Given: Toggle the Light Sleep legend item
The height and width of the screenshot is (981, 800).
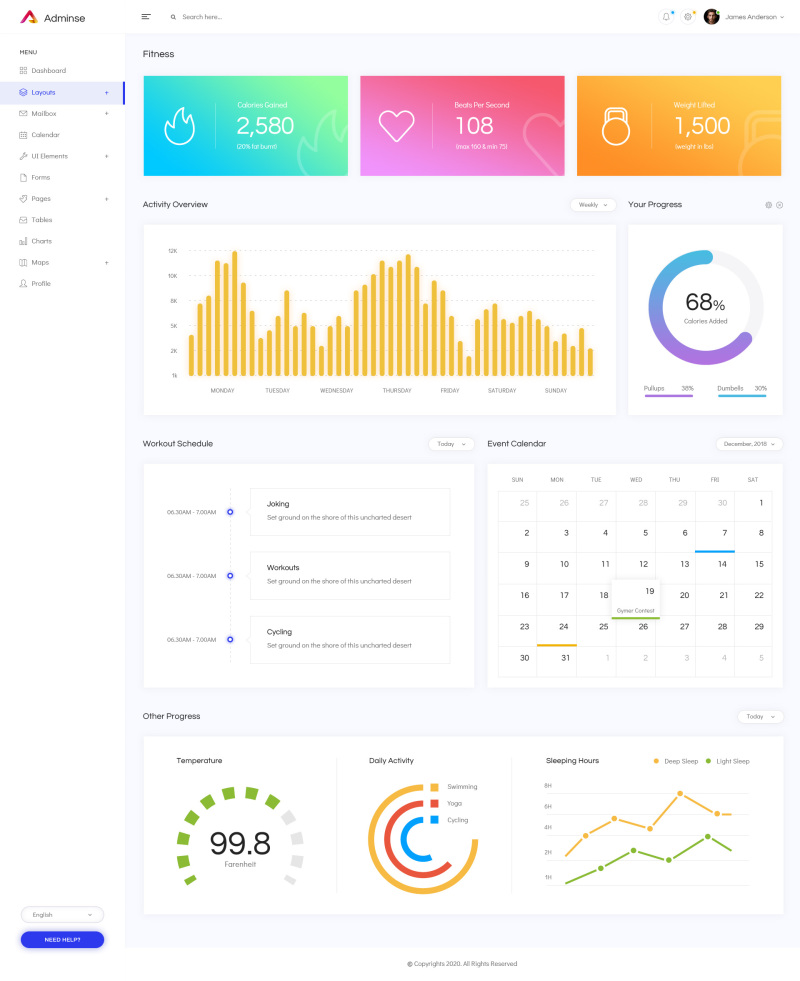Looking at the screenshot, I should (x=725, y=761).
